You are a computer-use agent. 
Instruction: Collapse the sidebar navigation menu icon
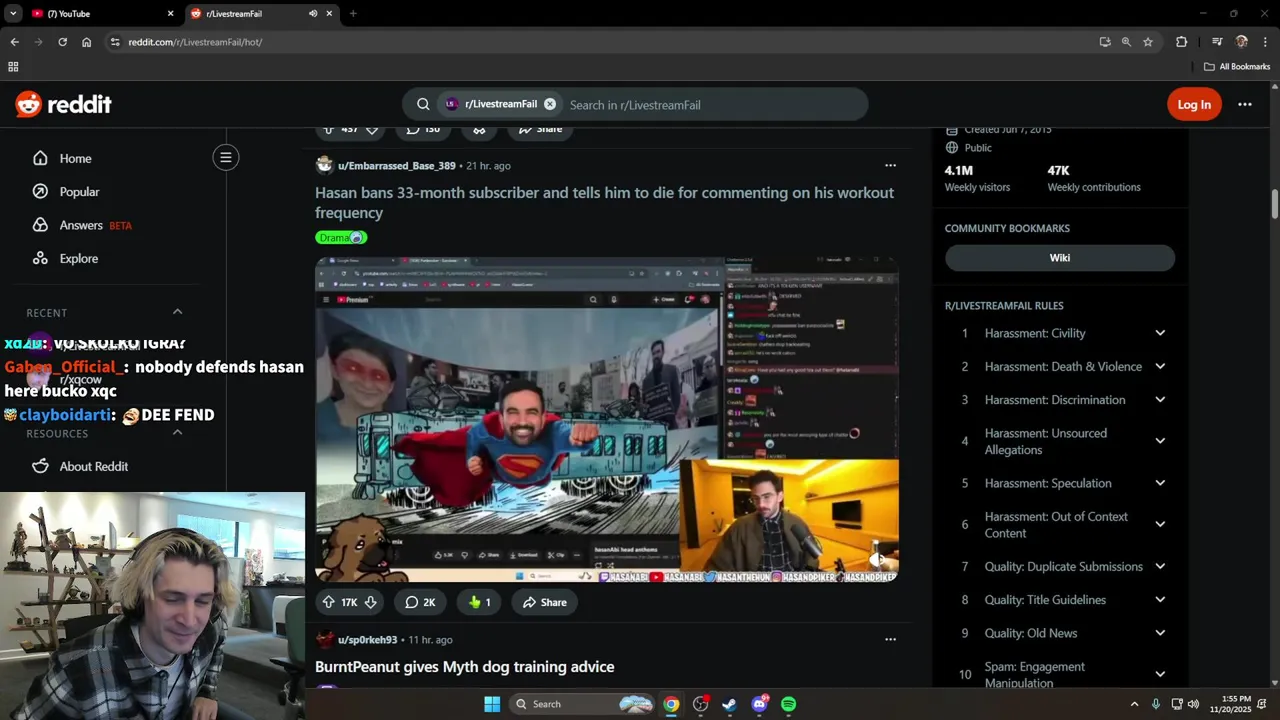click(226, 157)
